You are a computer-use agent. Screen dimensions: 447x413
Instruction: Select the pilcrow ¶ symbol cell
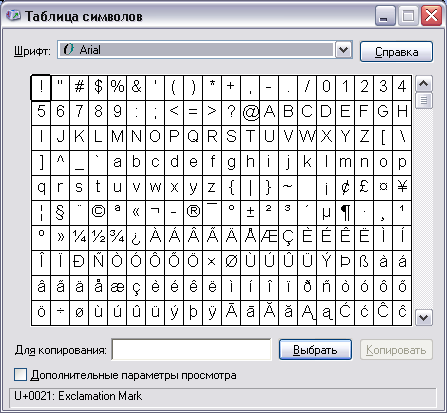tap(345, 213)
